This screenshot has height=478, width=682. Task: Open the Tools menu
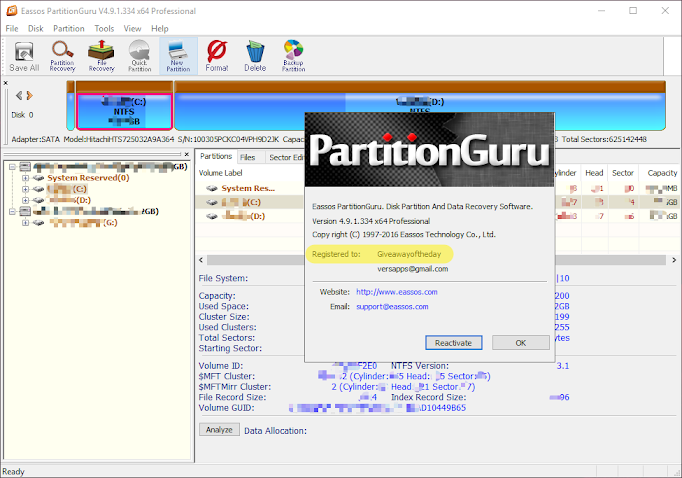pyautogui.click(x=104, y=29)
